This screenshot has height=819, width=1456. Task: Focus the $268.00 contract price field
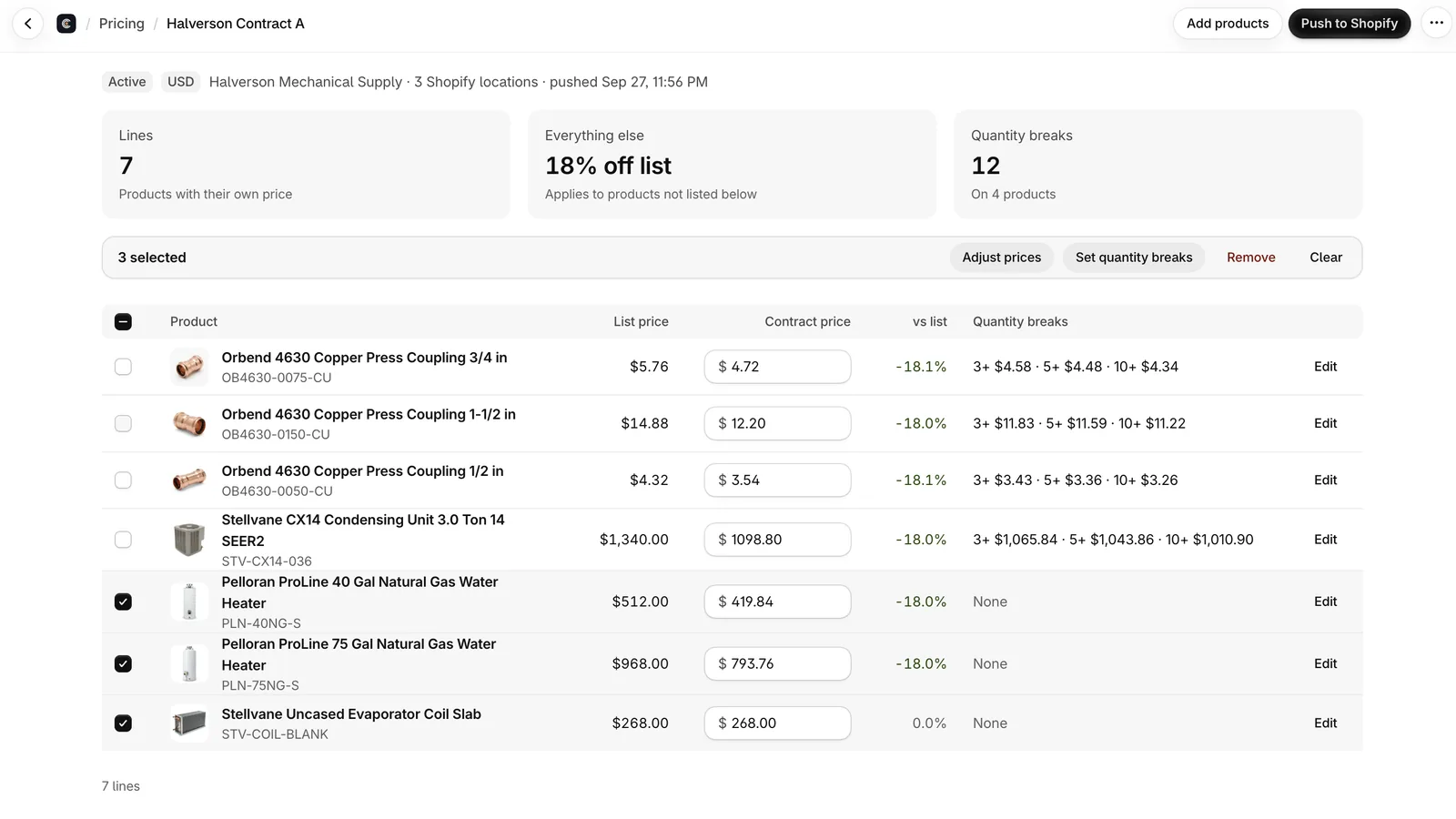778,723
